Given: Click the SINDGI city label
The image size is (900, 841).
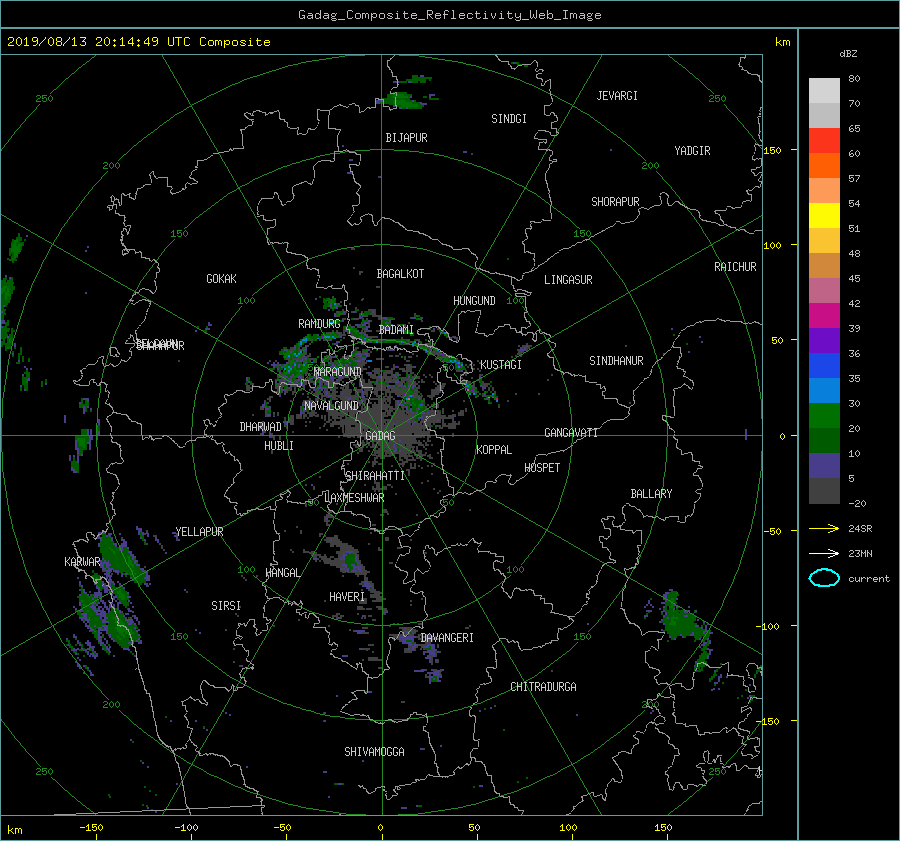Looking at the screenshot, I should (509, 119).
